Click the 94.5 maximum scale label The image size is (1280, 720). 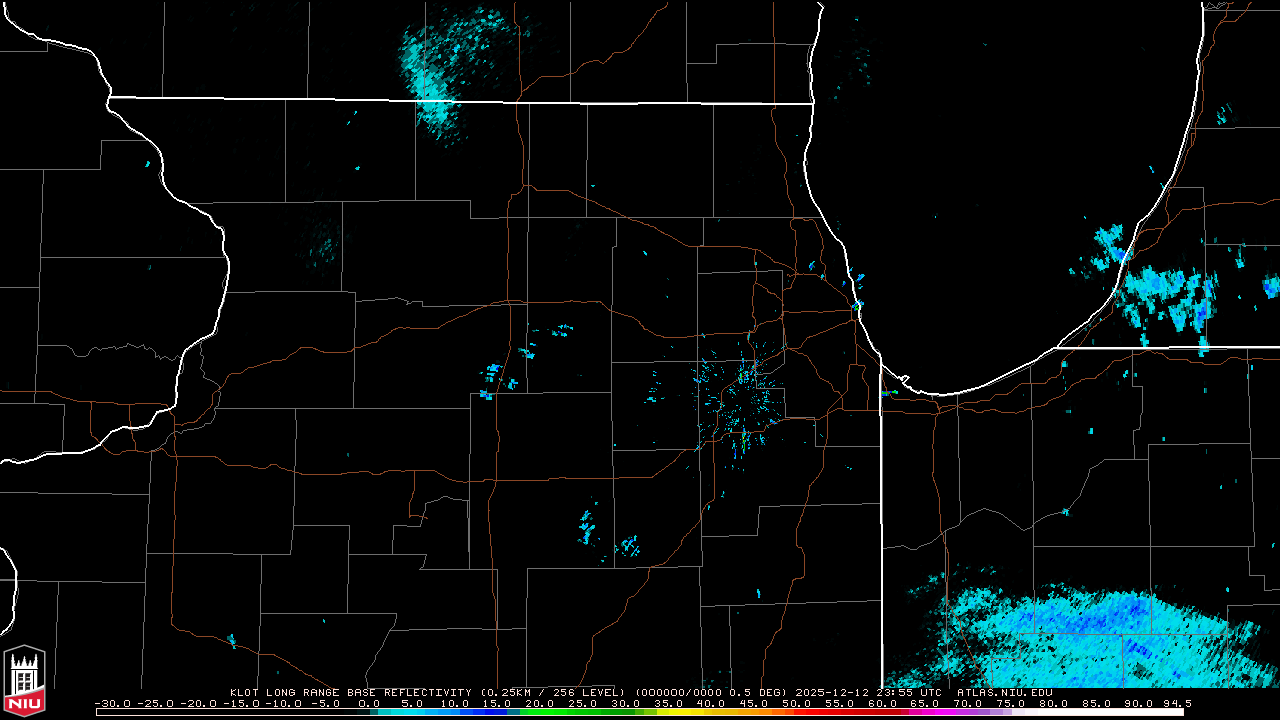[x=1177, y=703]
